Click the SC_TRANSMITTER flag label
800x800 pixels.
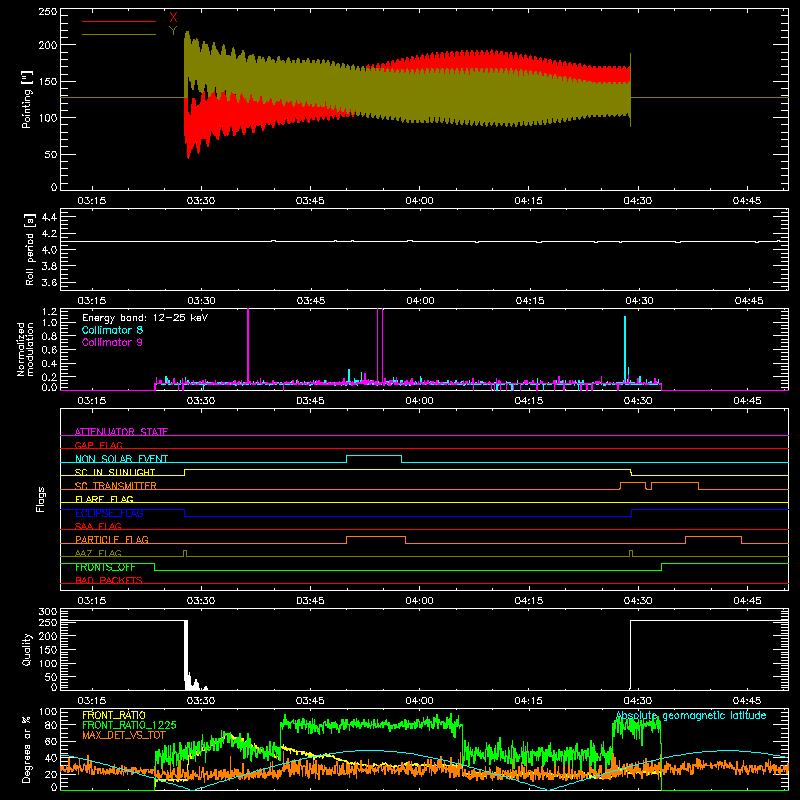tap(116, 486)
